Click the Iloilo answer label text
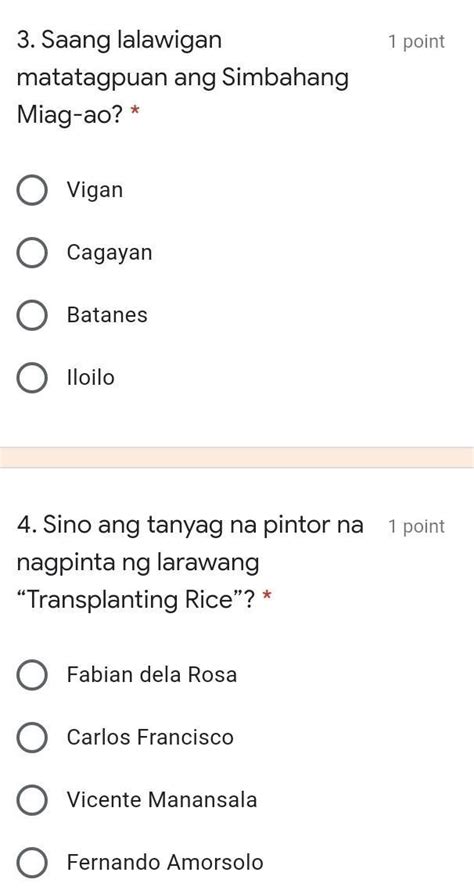Viewport: 474px width, 894px height. click(91, 377)
